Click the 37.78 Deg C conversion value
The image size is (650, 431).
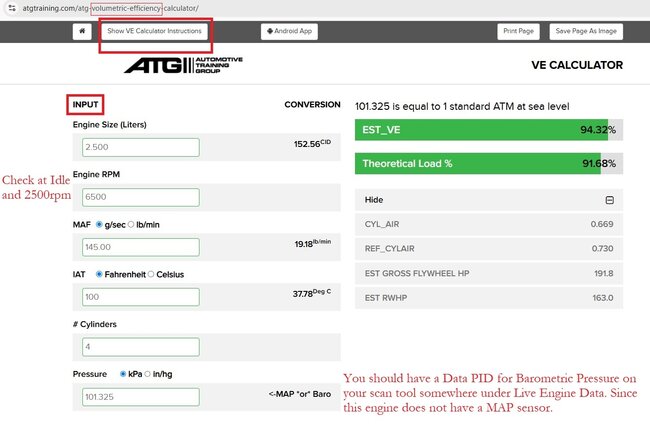coord(312,293)
